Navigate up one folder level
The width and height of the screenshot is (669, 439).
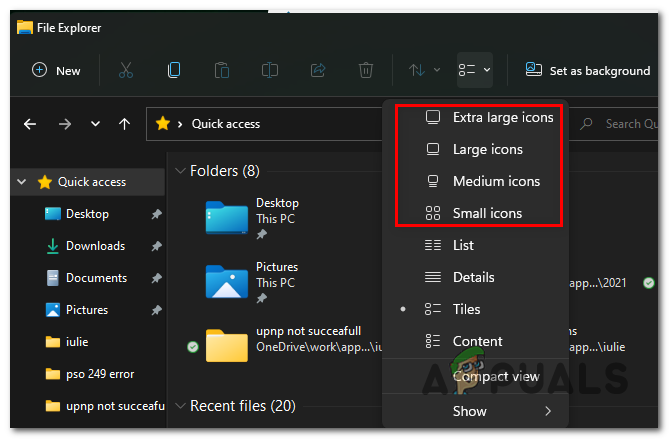pos(124,124)
